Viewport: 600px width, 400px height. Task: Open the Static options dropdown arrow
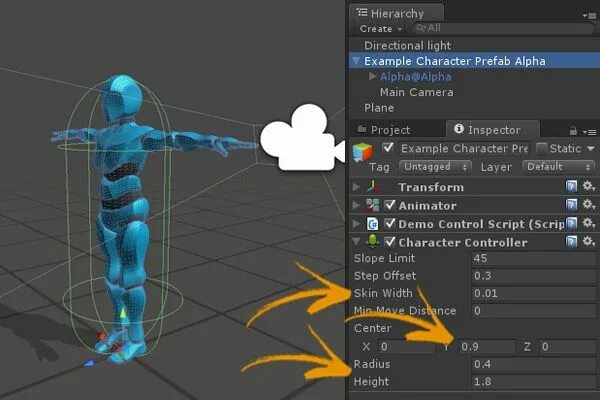point(591,149)
